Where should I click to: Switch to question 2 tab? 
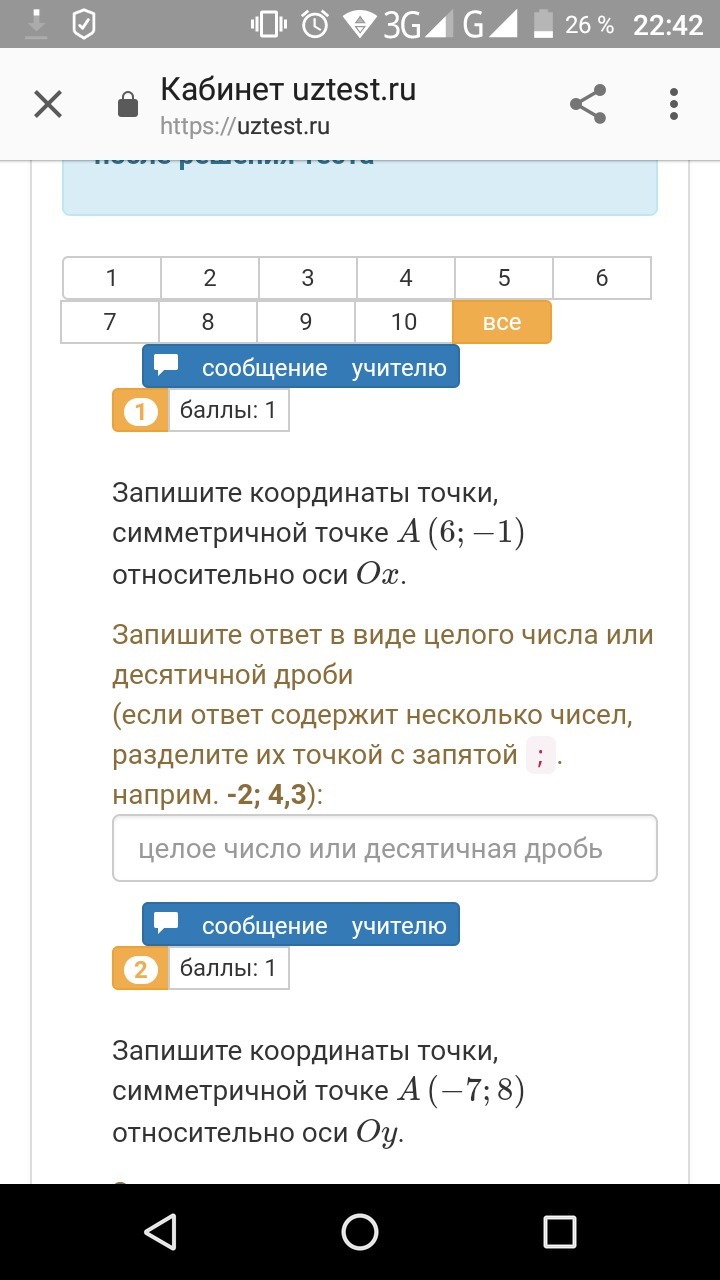pos(210,278)
